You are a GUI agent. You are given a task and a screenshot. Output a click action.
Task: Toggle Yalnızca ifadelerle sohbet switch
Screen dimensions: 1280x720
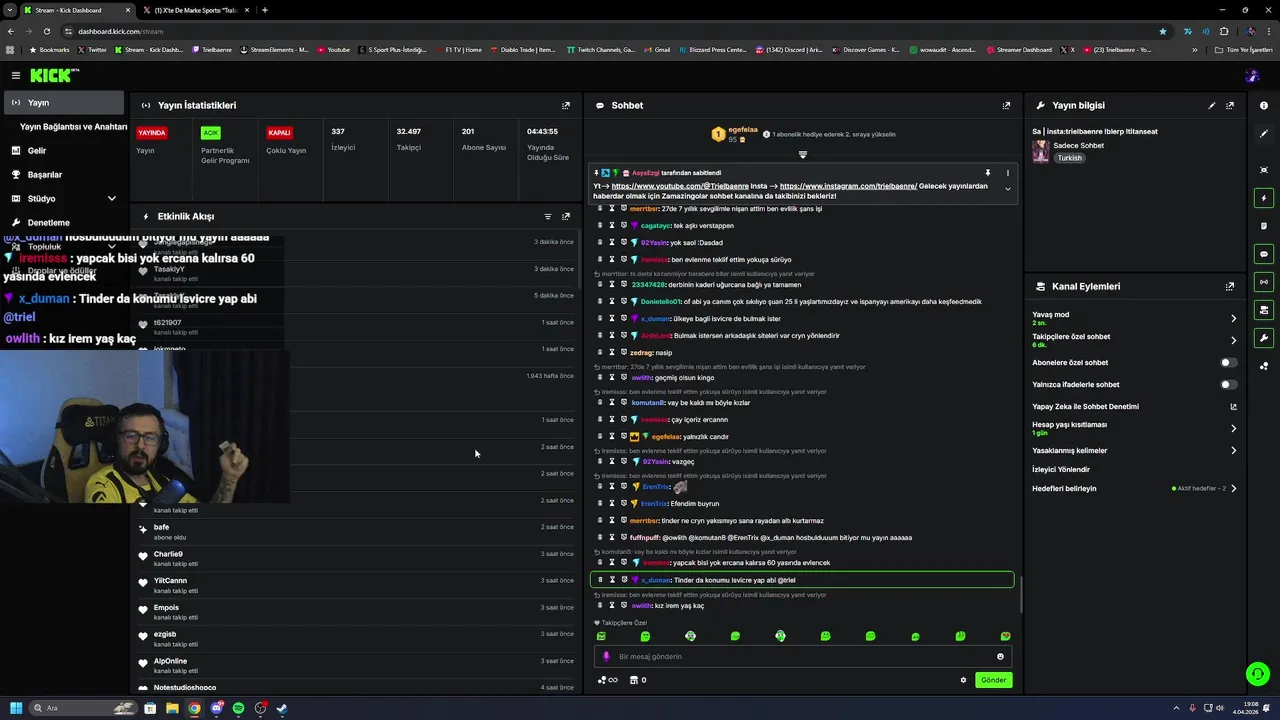(1228, 385)
